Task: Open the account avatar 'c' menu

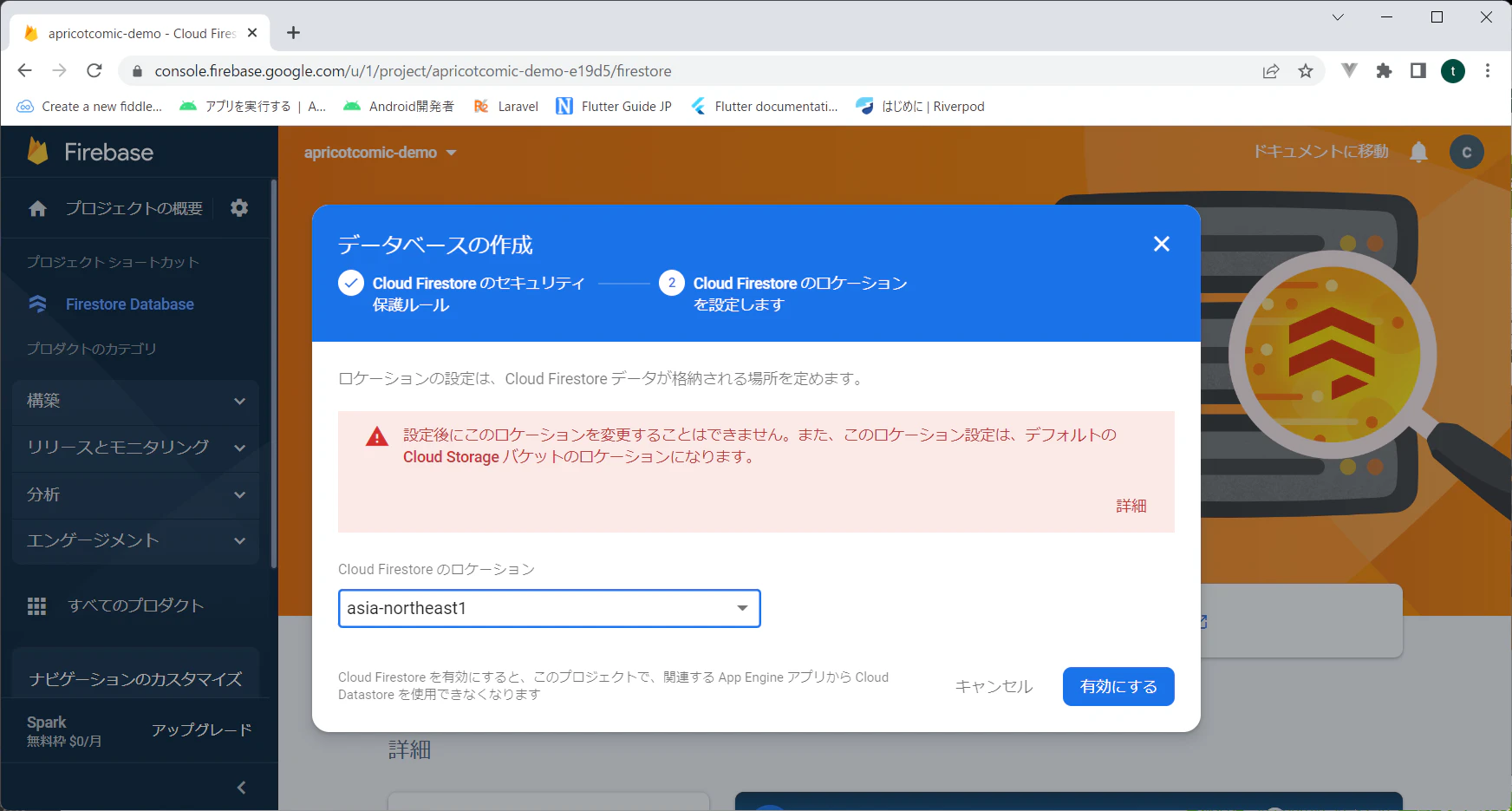Action: (x=1466, y=153)
